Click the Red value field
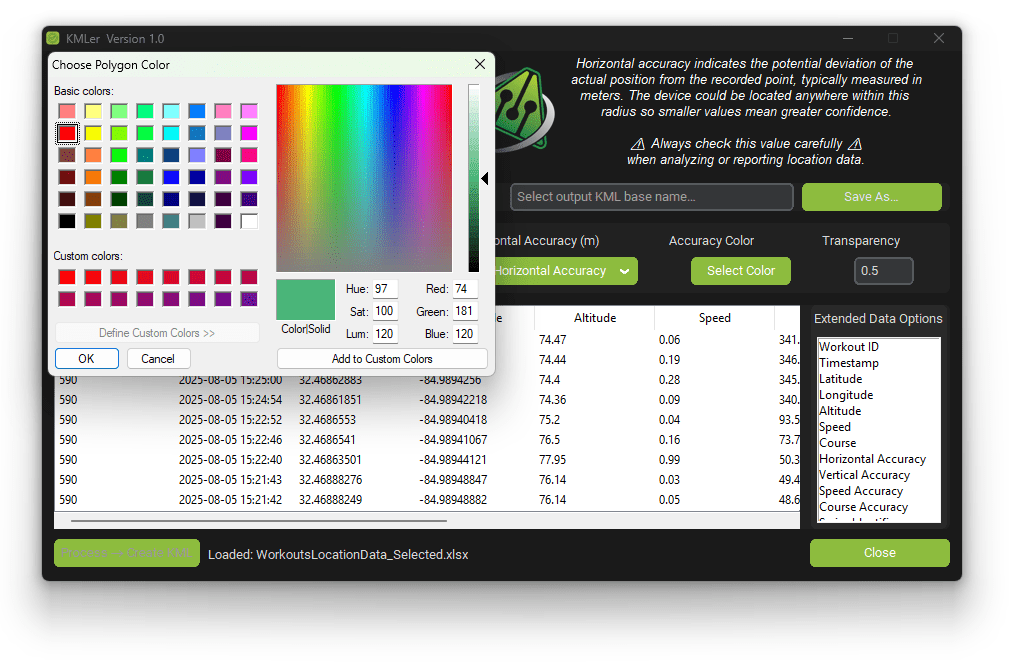Screen dimensions: 1017x670 464,289
